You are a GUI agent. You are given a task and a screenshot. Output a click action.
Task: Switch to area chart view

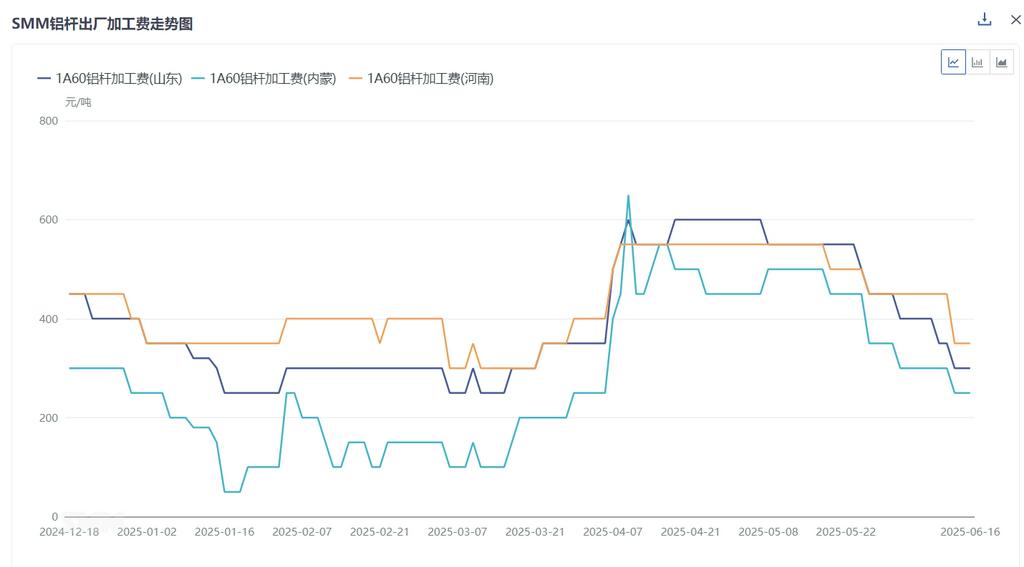tap(1001, 62)
